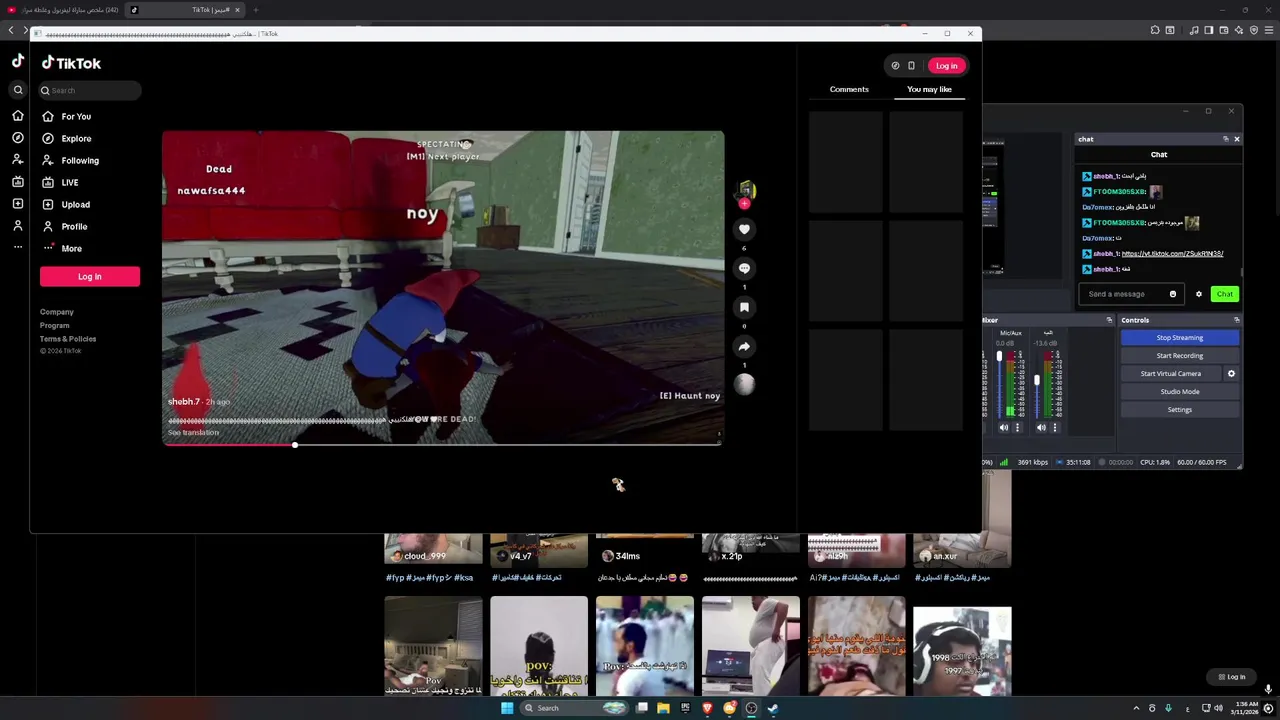Like the video with heart icon
The width and height of the screenshot is (1280, 720).
point(744,229)
